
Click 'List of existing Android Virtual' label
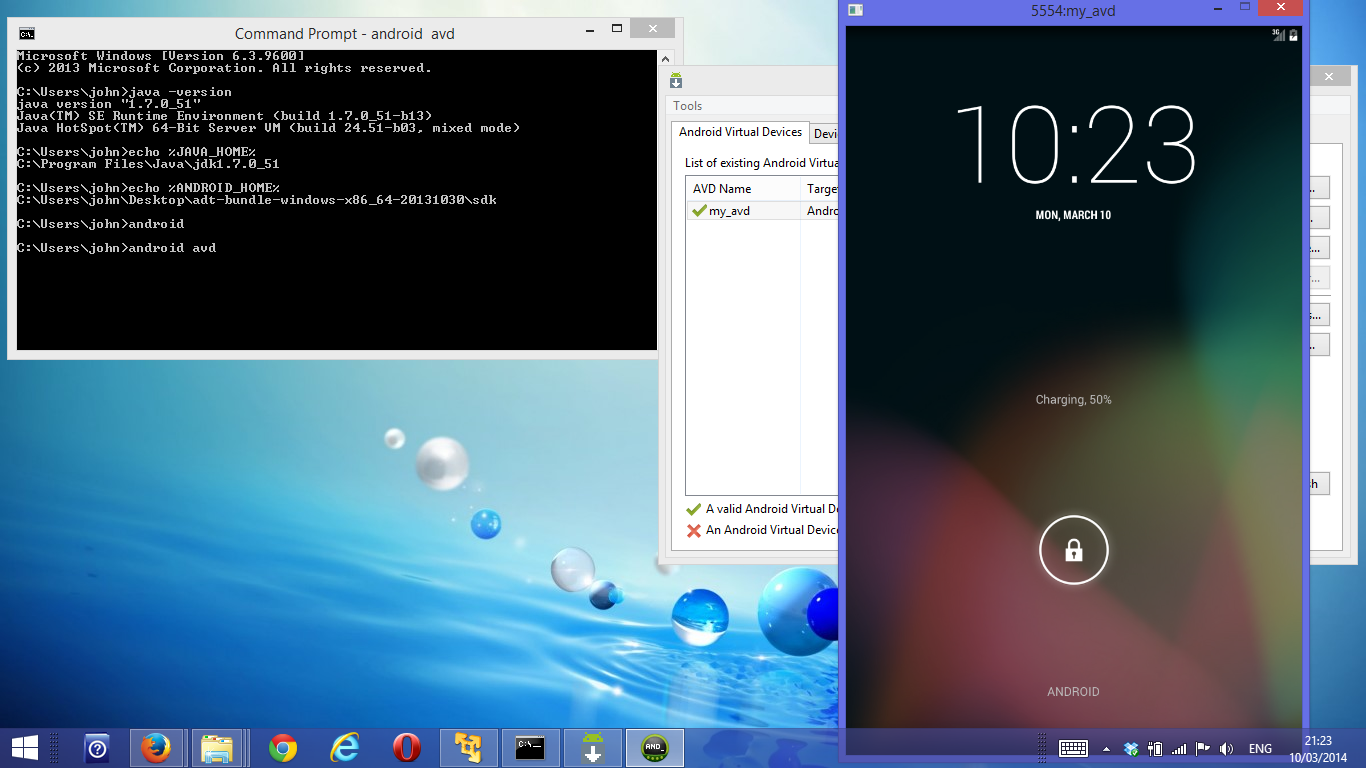[x=762, y=163]
